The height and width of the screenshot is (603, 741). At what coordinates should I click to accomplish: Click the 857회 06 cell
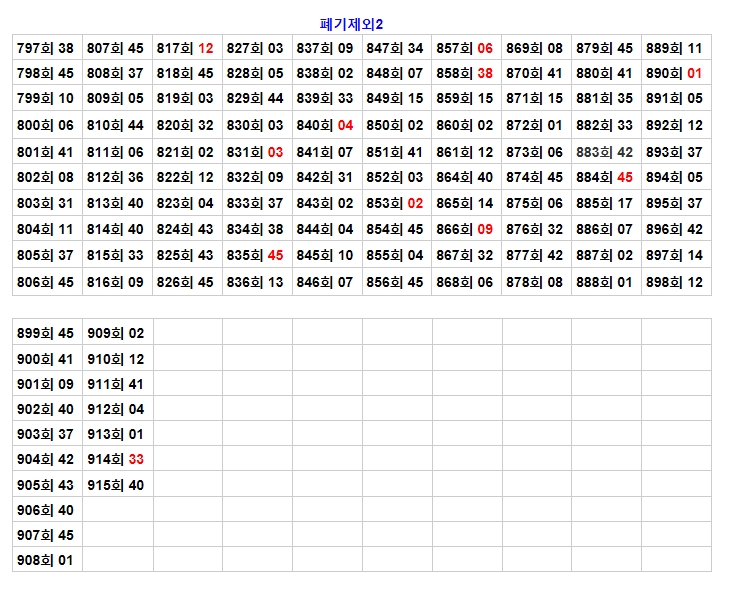coord(466,48)
